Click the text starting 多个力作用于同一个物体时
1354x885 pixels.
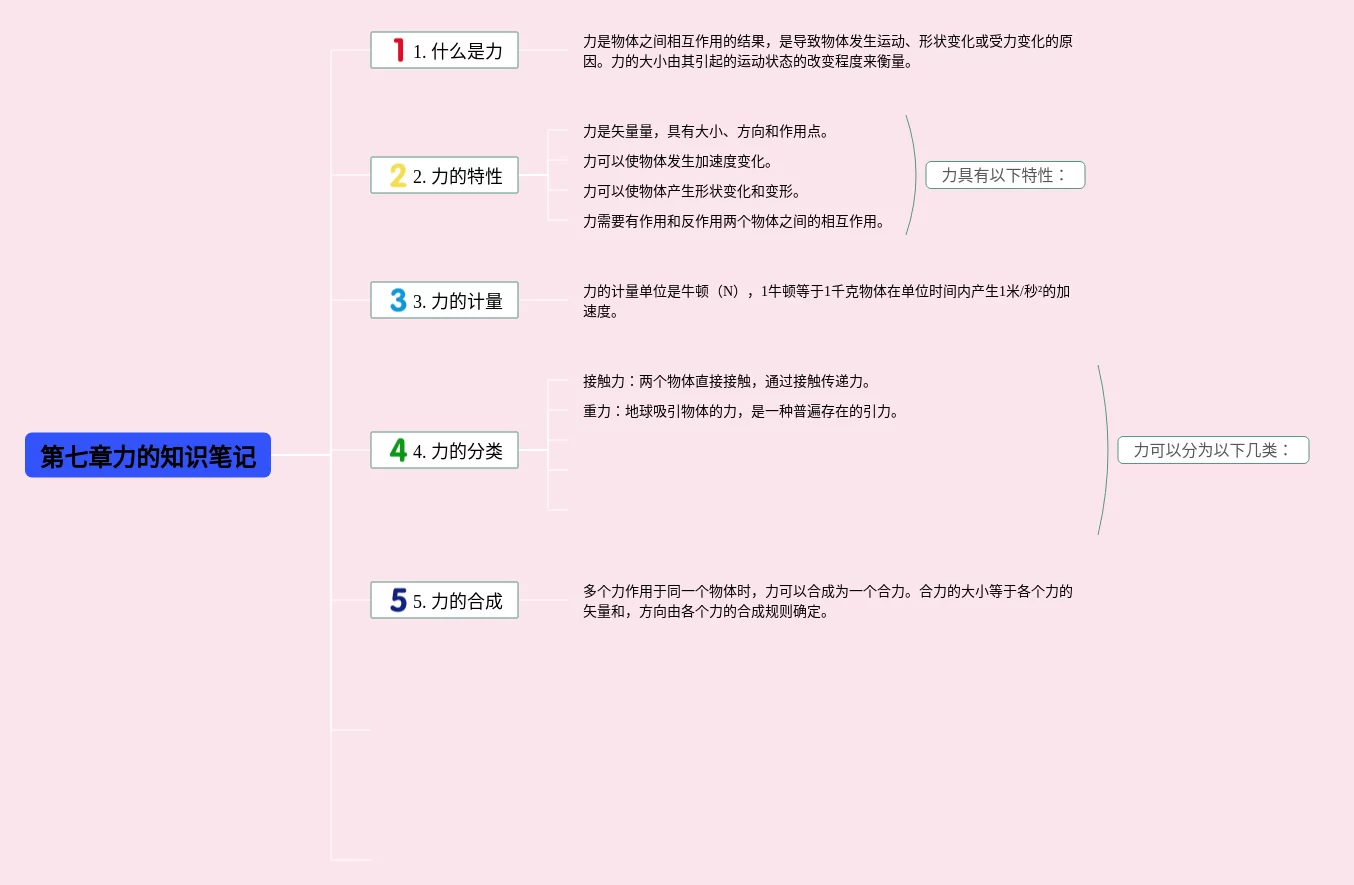coord(828,601)
